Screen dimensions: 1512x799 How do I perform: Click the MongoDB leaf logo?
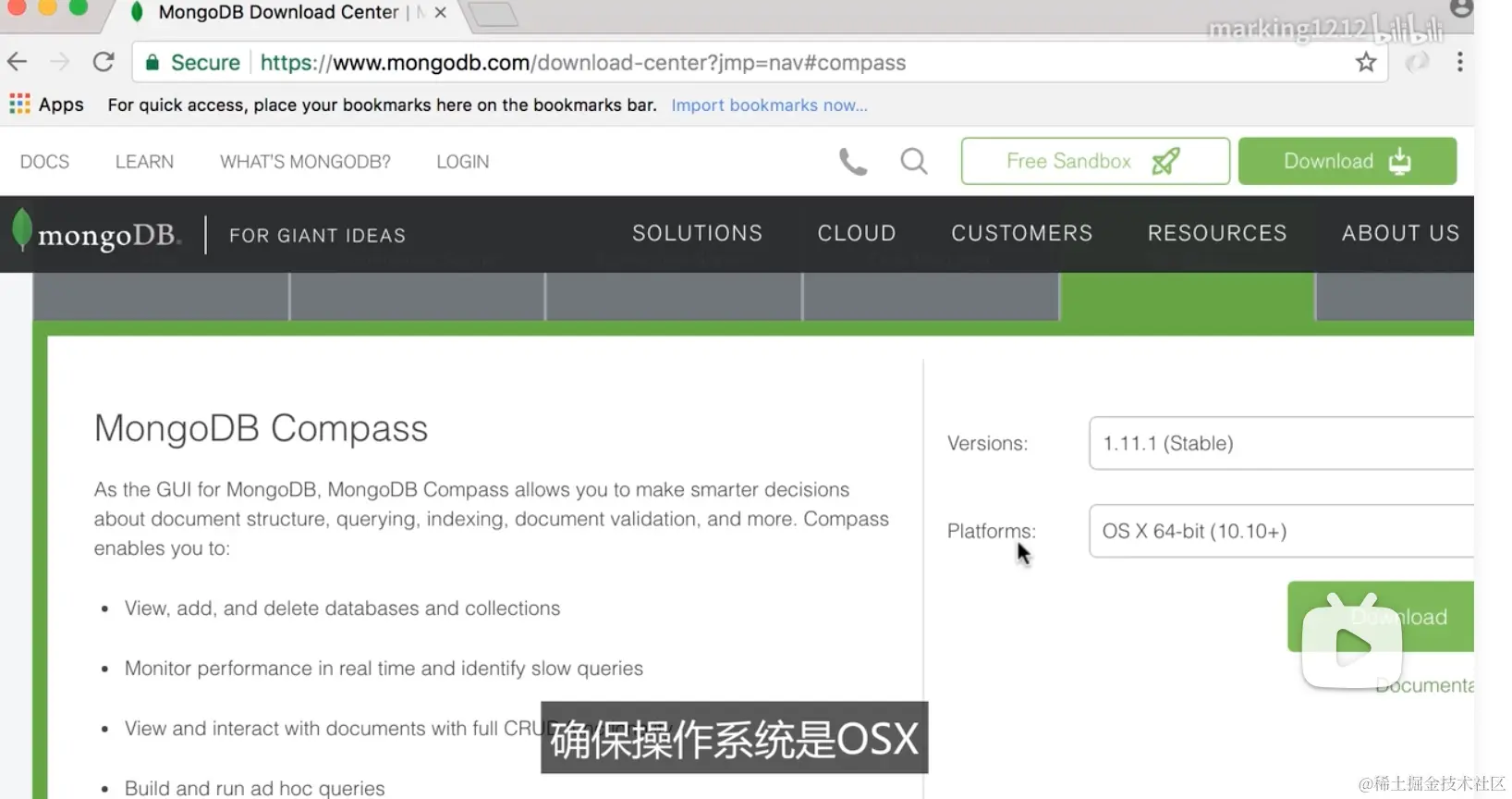click(x=22, y=230)
